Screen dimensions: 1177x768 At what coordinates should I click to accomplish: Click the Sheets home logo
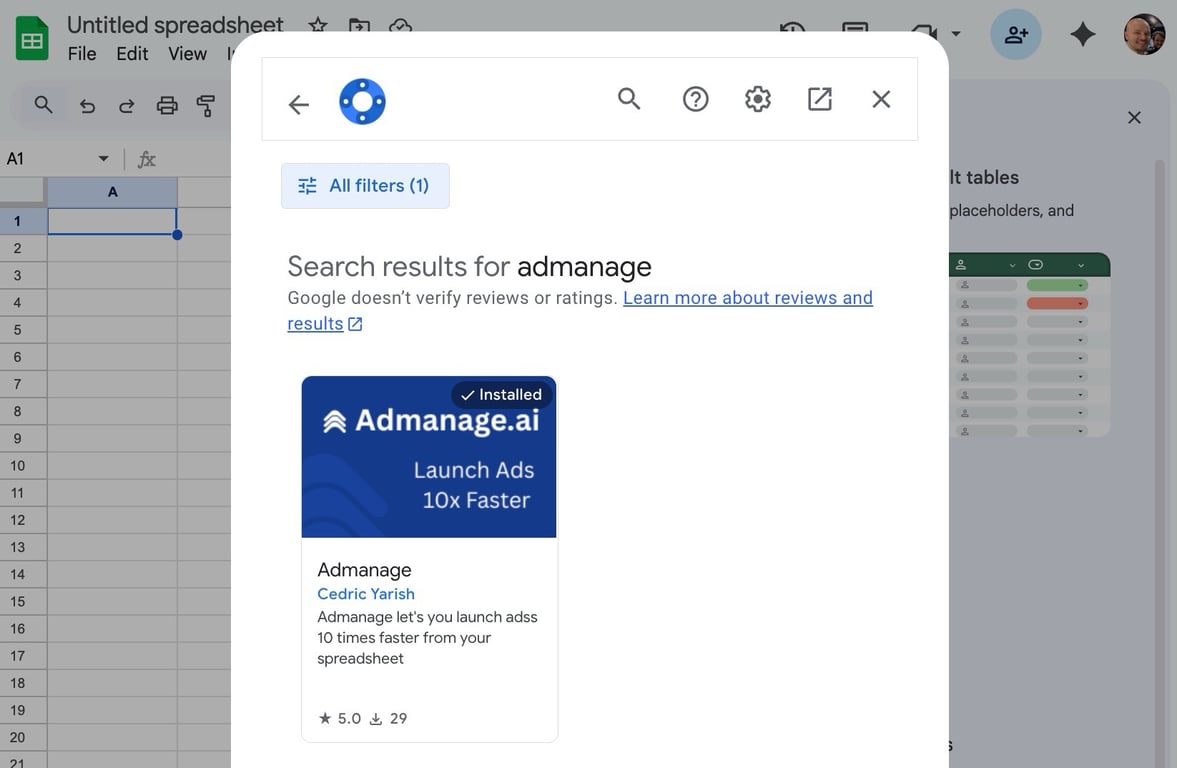coord(32,38)
